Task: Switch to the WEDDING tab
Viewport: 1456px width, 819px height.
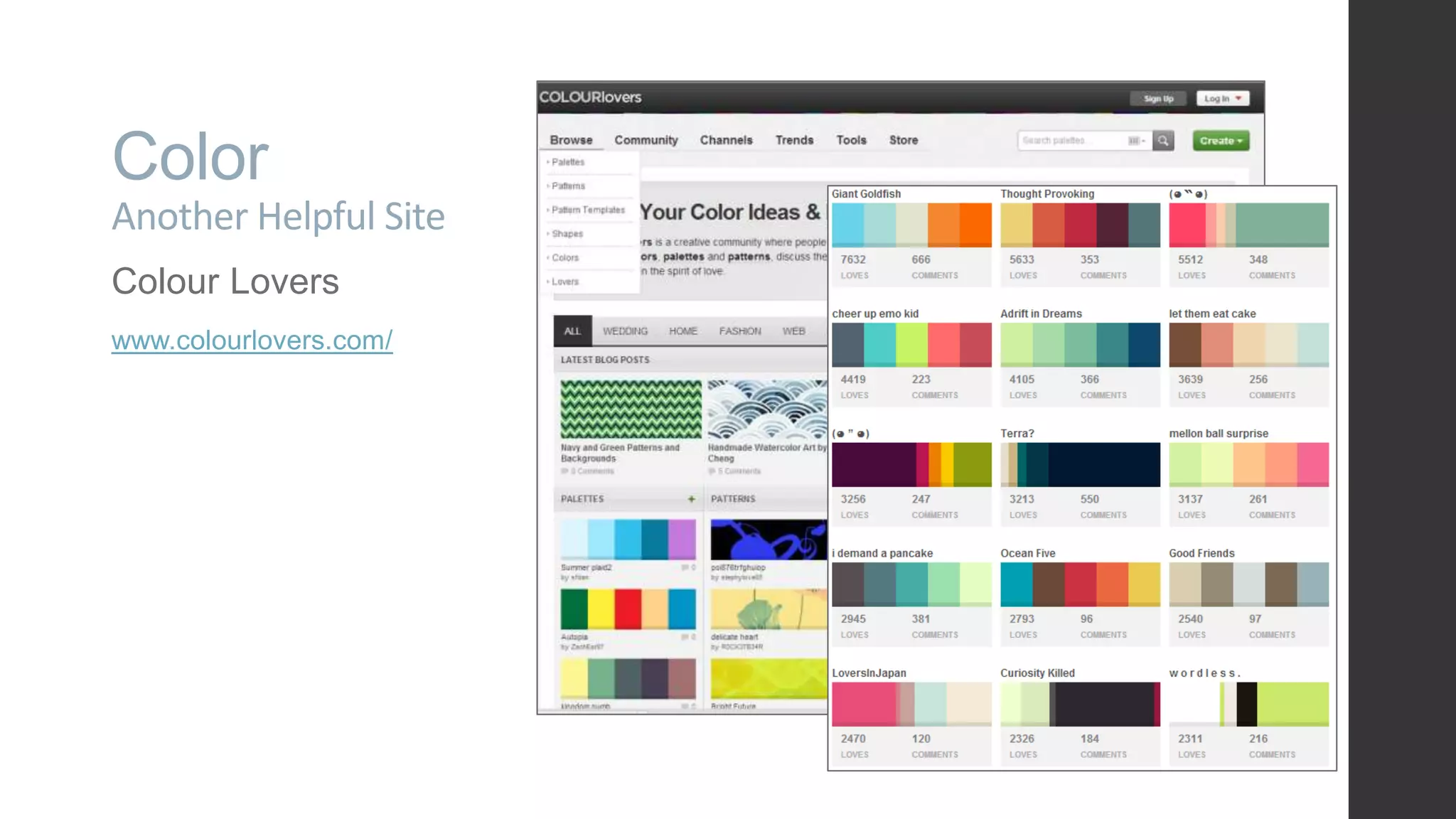Action: click(x=625, y=331)
